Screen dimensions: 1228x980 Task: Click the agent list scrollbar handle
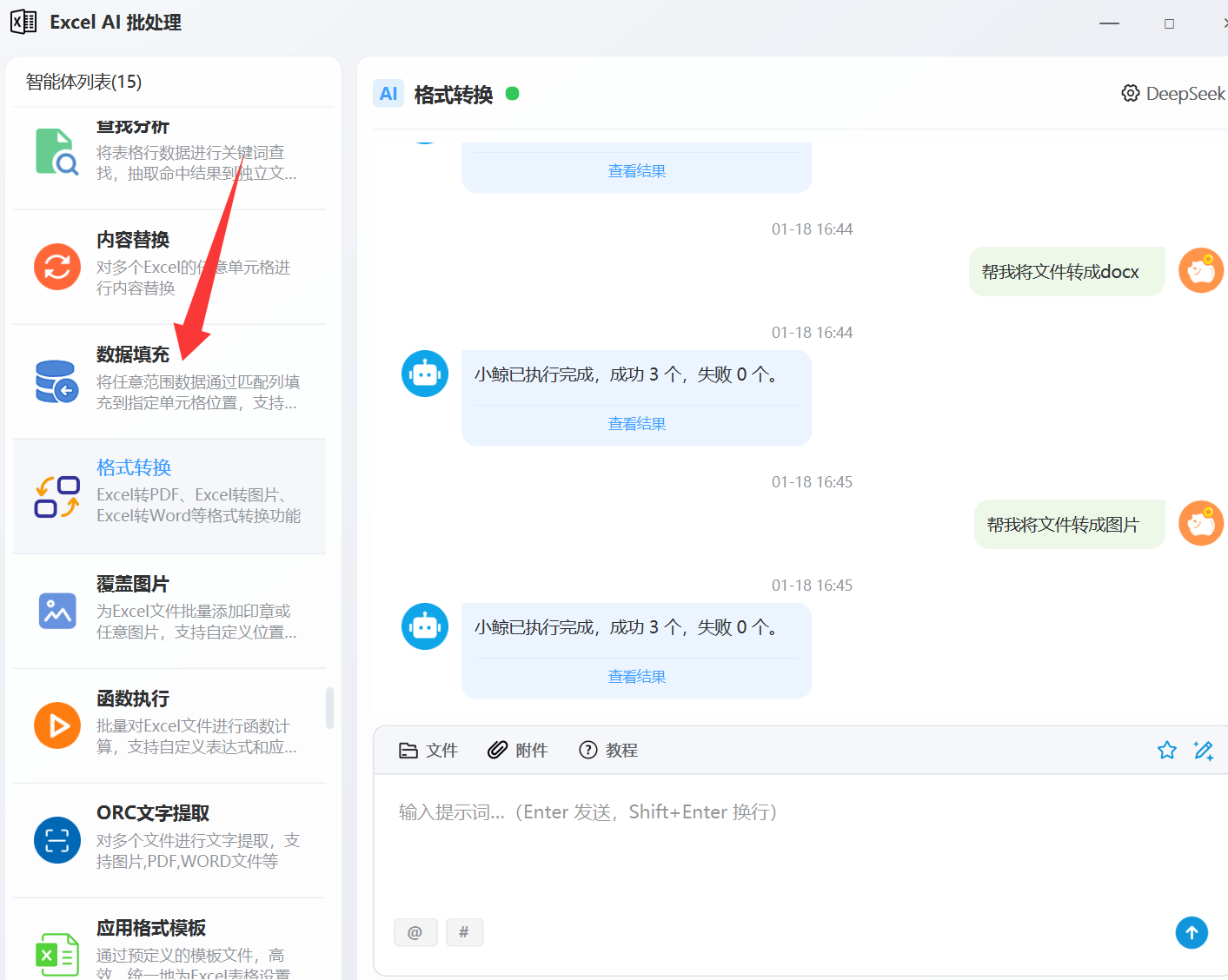point(329,708)
